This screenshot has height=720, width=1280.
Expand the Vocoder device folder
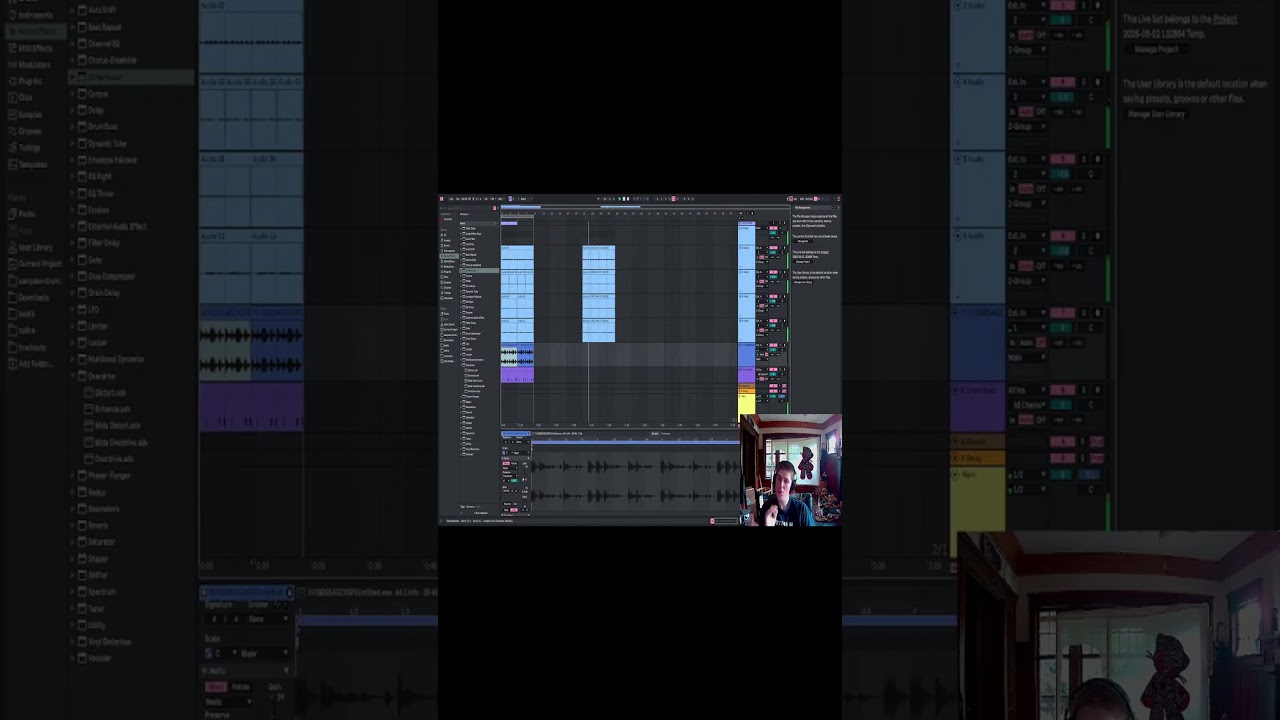pos(461,454)
